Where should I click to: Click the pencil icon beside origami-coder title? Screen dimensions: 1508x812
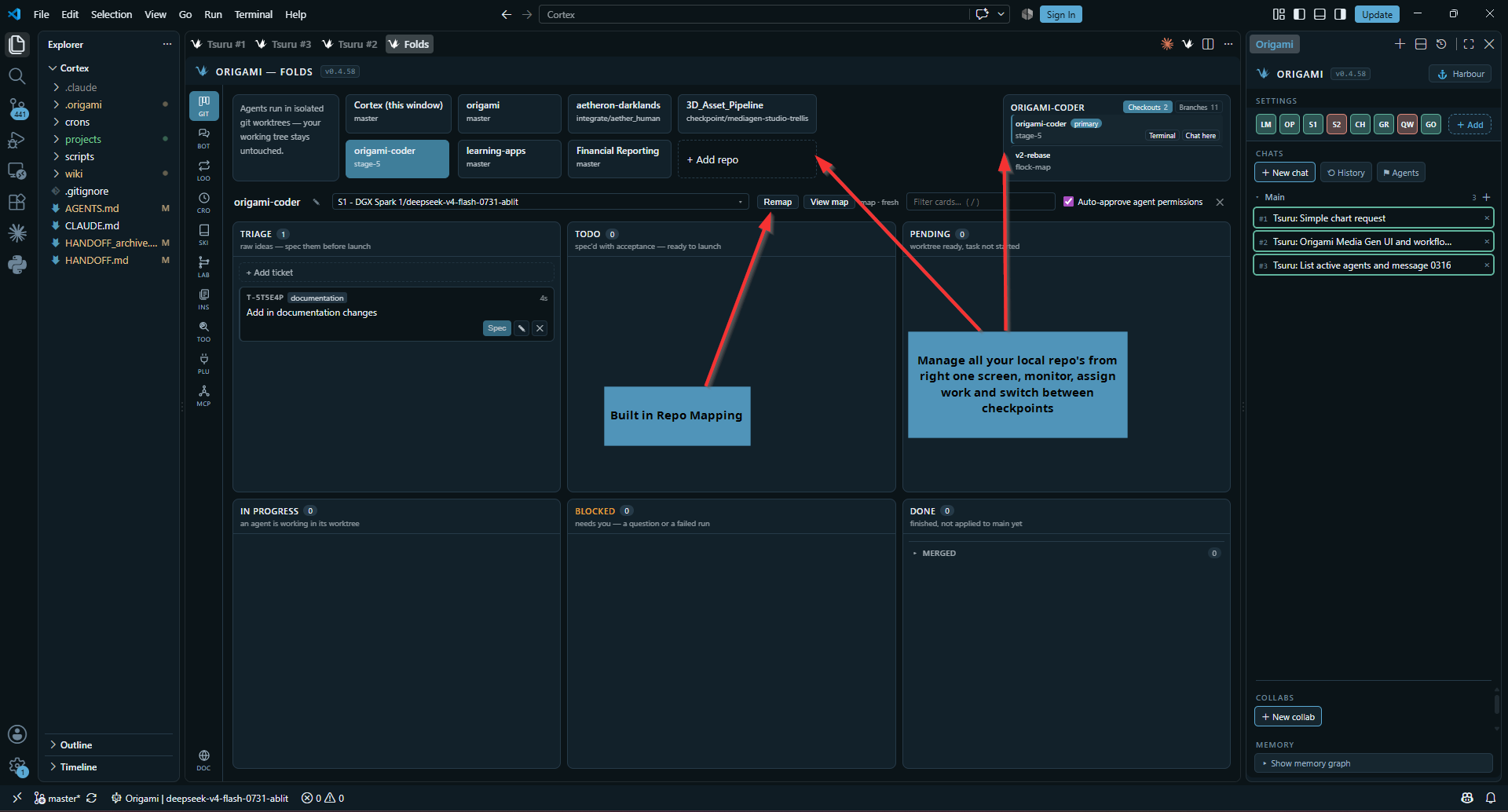click(x=317, y=202)
